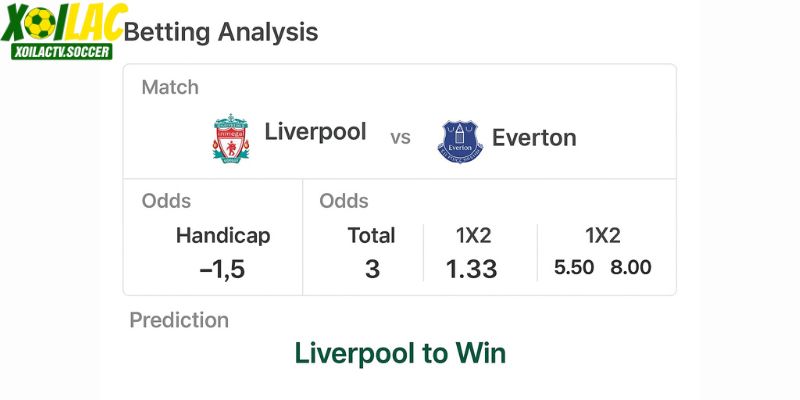Pick the -1,5 handicap value

tap(222, 269)
